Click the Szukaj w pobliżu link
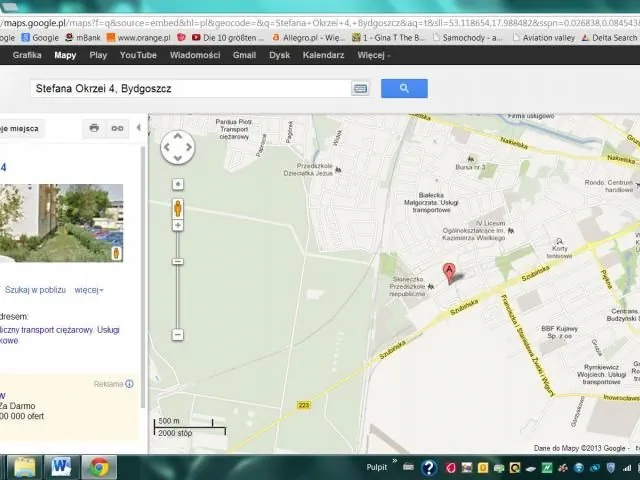Viewport: 640px width, 480px height. tap(35, 290)
